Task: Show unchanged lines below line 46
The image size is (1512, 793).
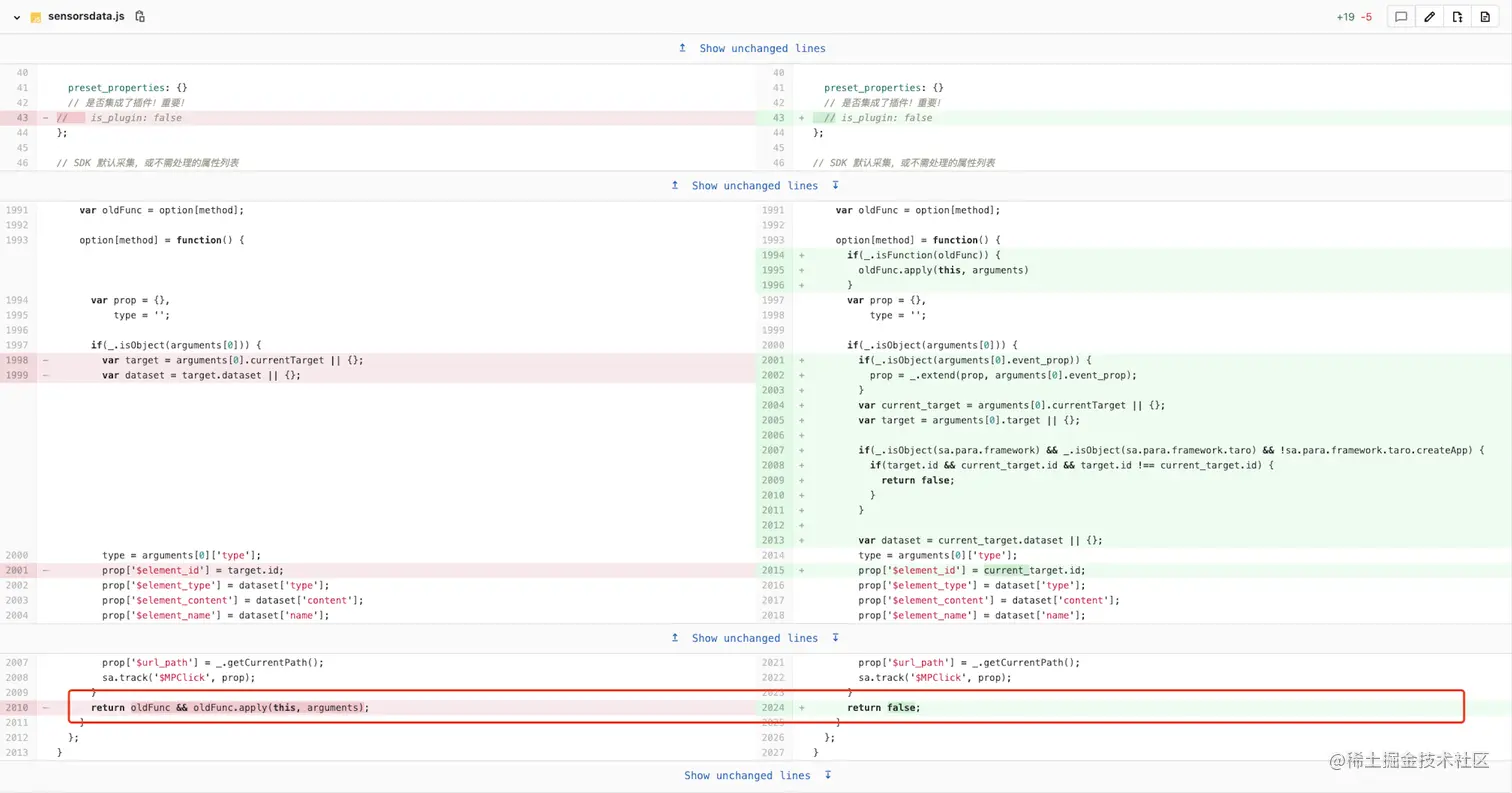Action: [x=754, y=186]
